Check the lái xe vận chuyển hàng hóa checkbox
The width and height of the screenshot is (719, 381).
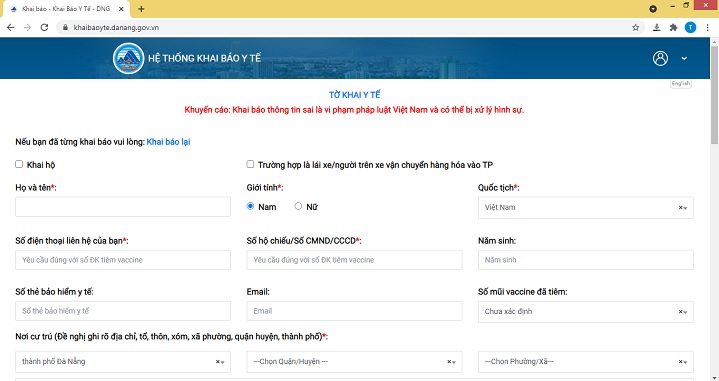[x=250, y=164]
